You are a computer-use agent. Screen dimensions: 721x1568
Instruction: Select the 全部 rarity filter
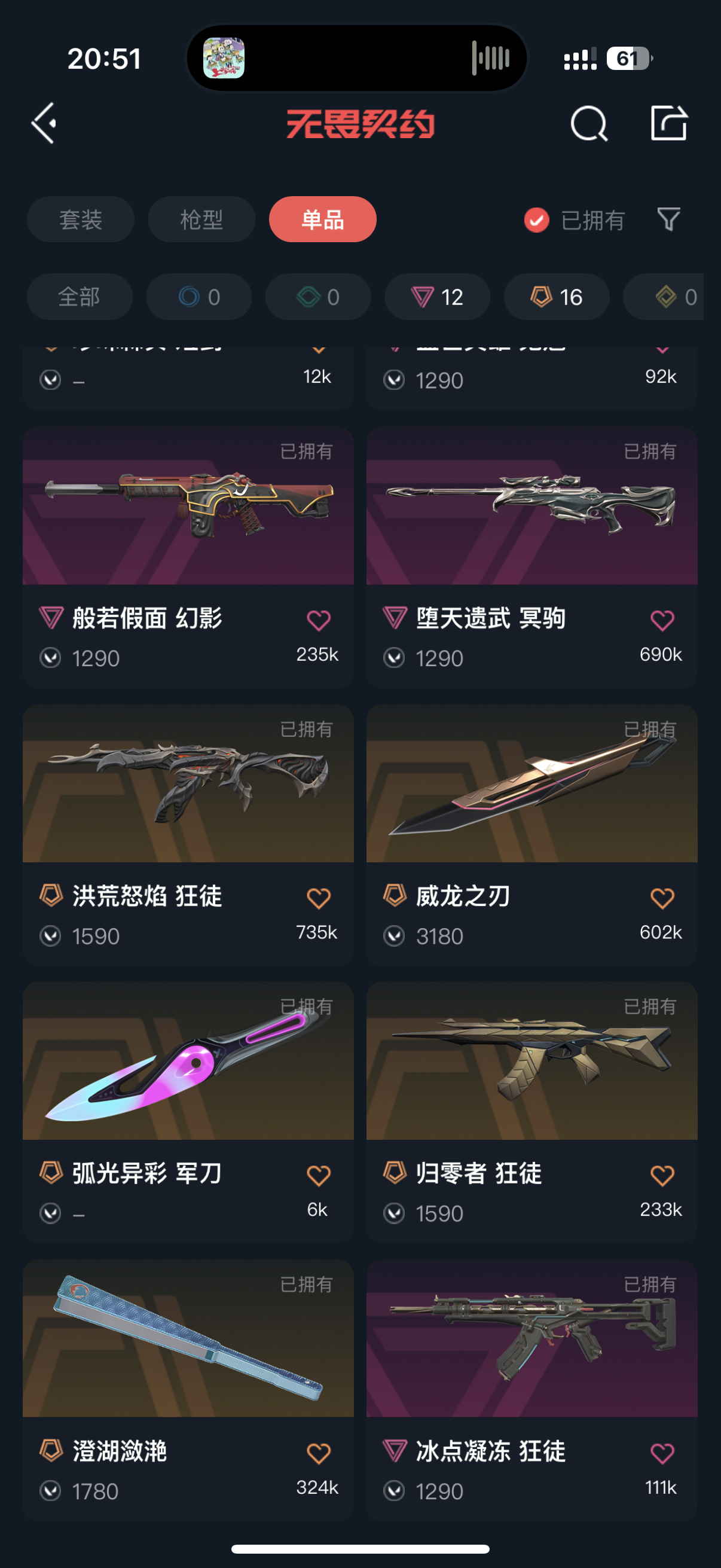[79, 297]
